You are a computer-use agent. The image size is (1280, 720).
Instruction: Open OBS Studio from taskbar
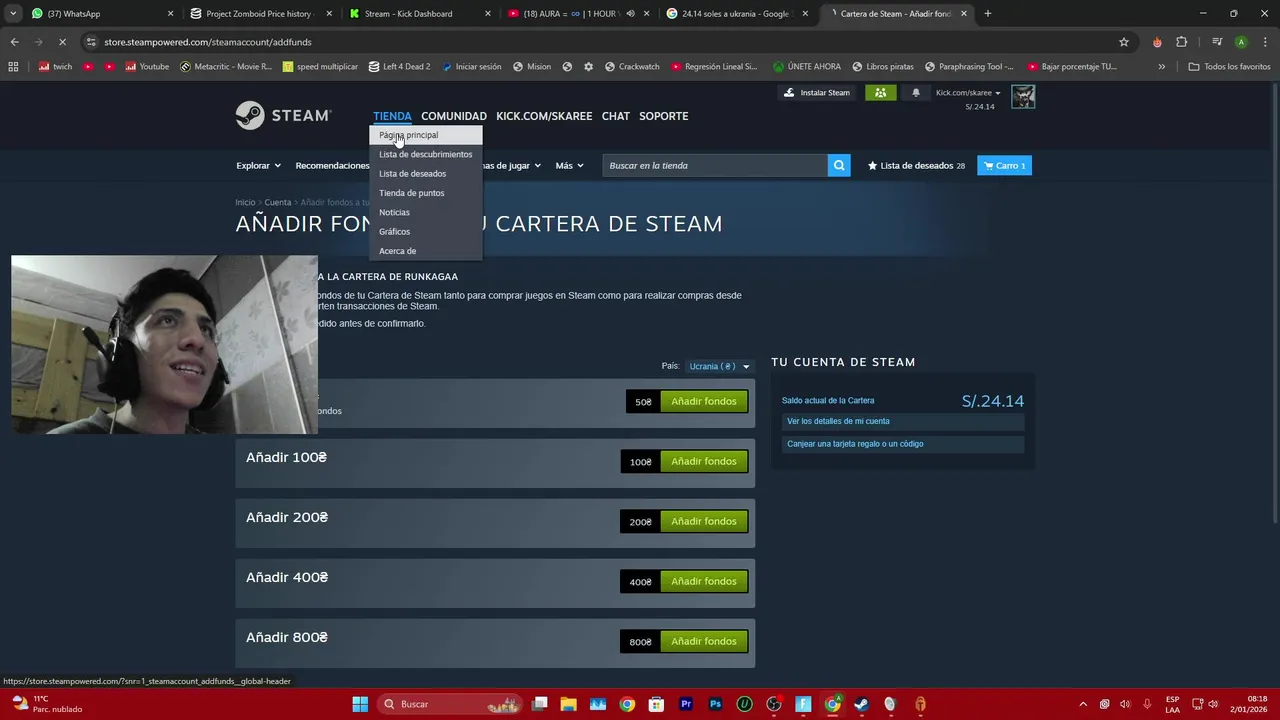774,704
